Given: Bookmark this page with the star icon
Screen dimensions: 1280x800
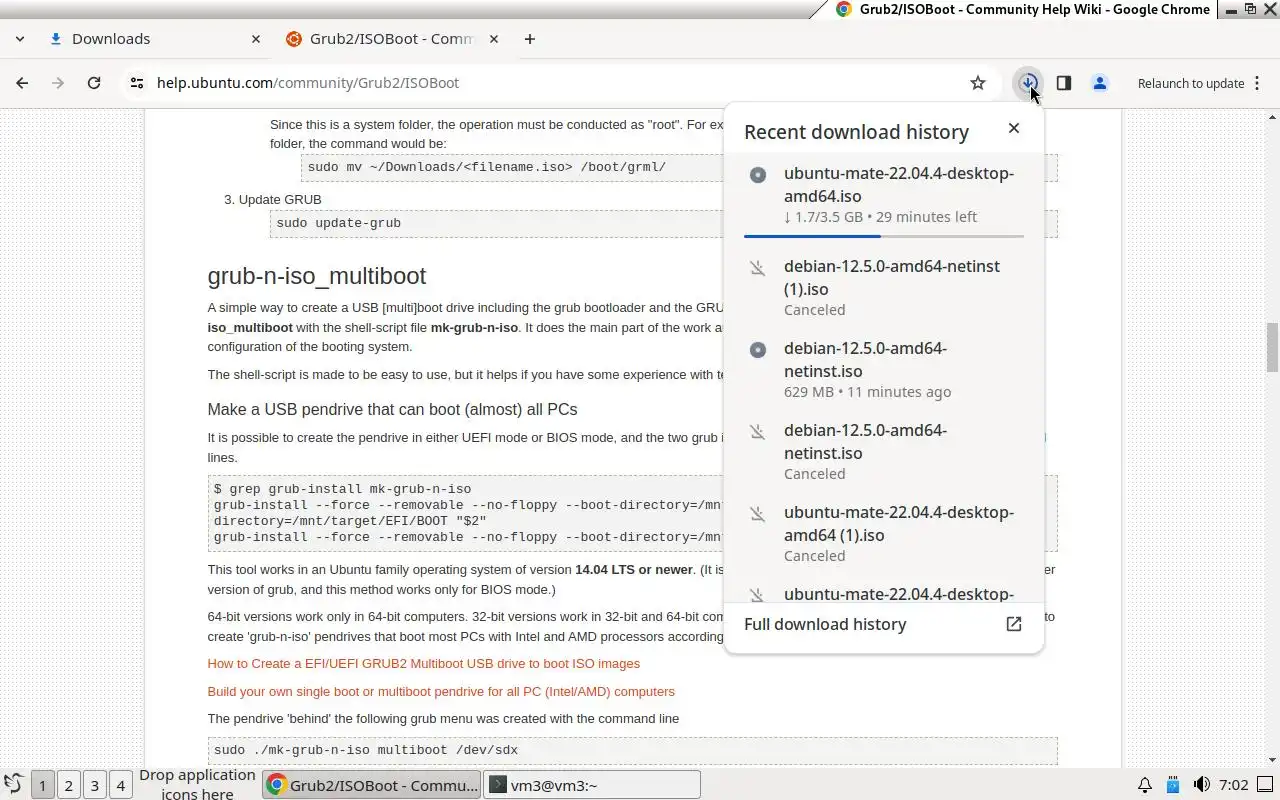Looking at the screenshot, I should 978,83.
